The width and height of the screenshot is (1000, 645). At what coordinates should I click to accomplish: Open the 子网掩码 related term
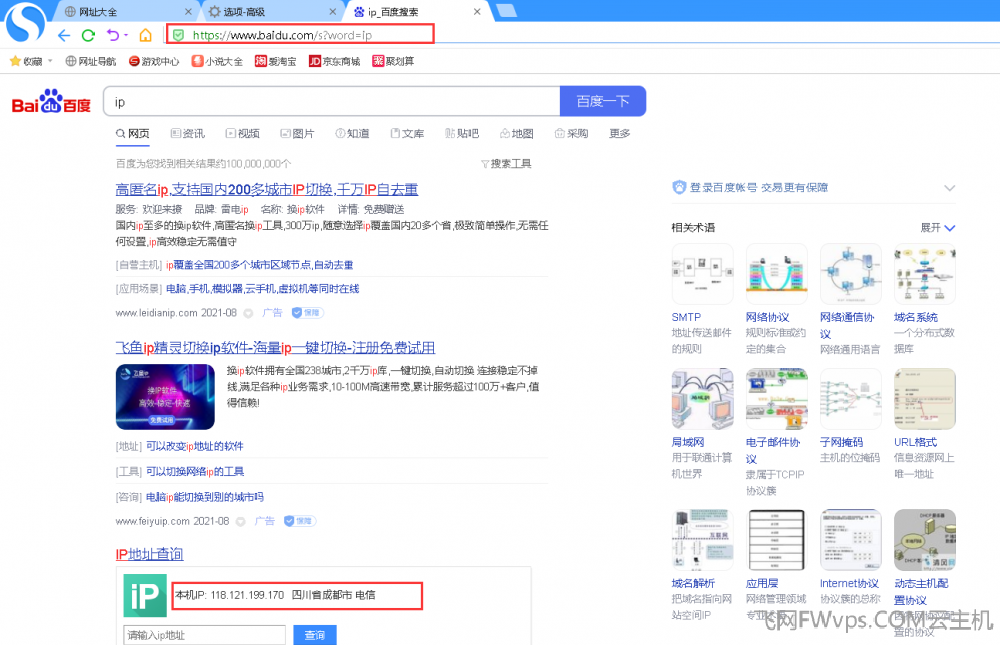tap(841, 442)
